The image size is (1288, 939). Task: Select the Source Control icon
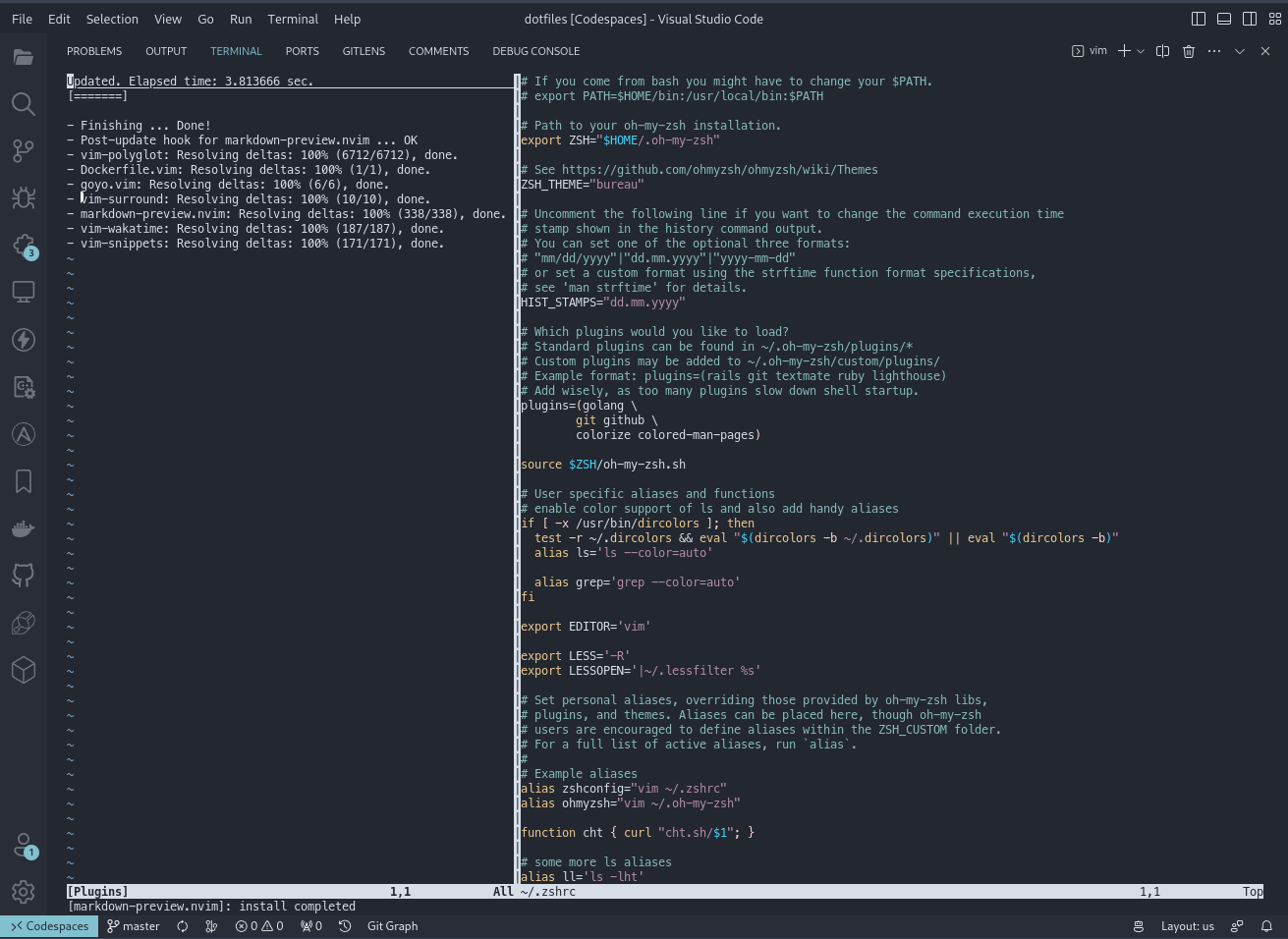click(x=24, y=151)
